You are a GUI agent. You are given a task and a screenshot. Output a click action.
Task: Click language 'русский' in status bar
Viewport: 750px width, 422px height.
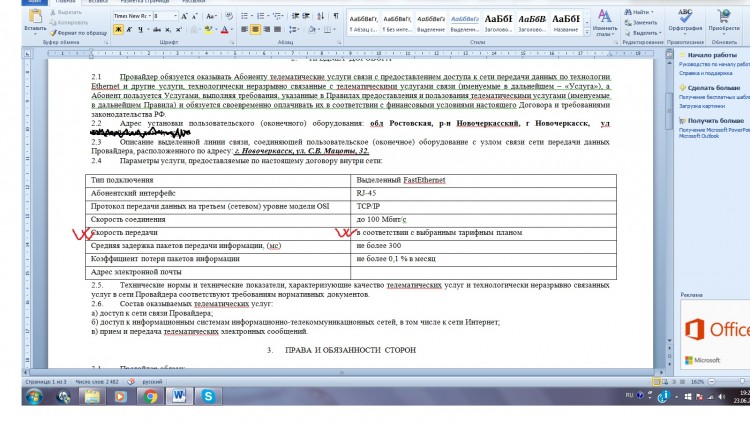[152, 382]
